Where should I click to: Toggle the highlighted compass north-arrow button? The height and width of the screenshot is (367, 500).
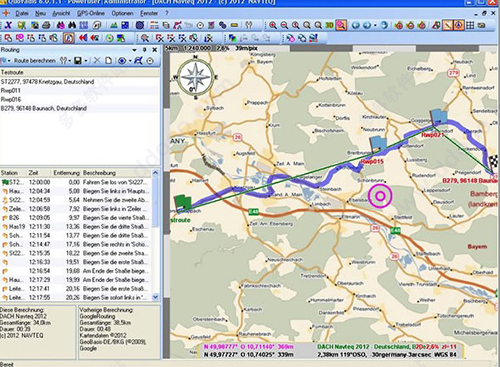(459, 25)
